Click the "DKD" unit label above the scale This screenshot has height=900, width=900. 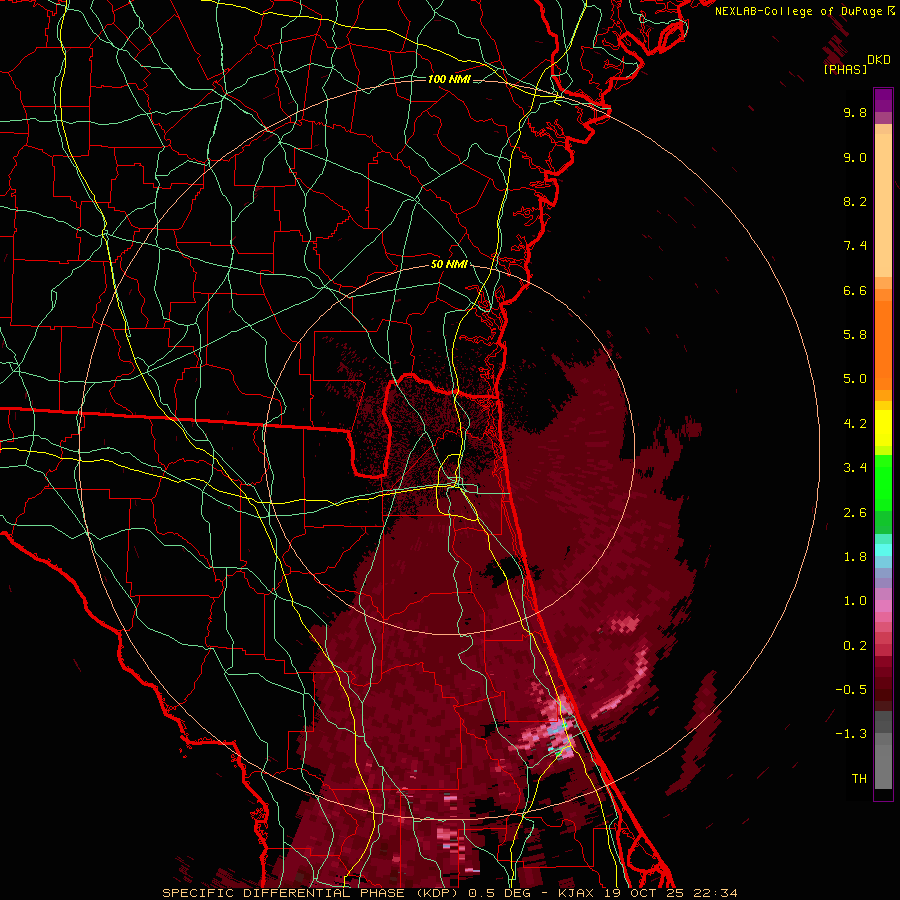click(x=879, y=60)
